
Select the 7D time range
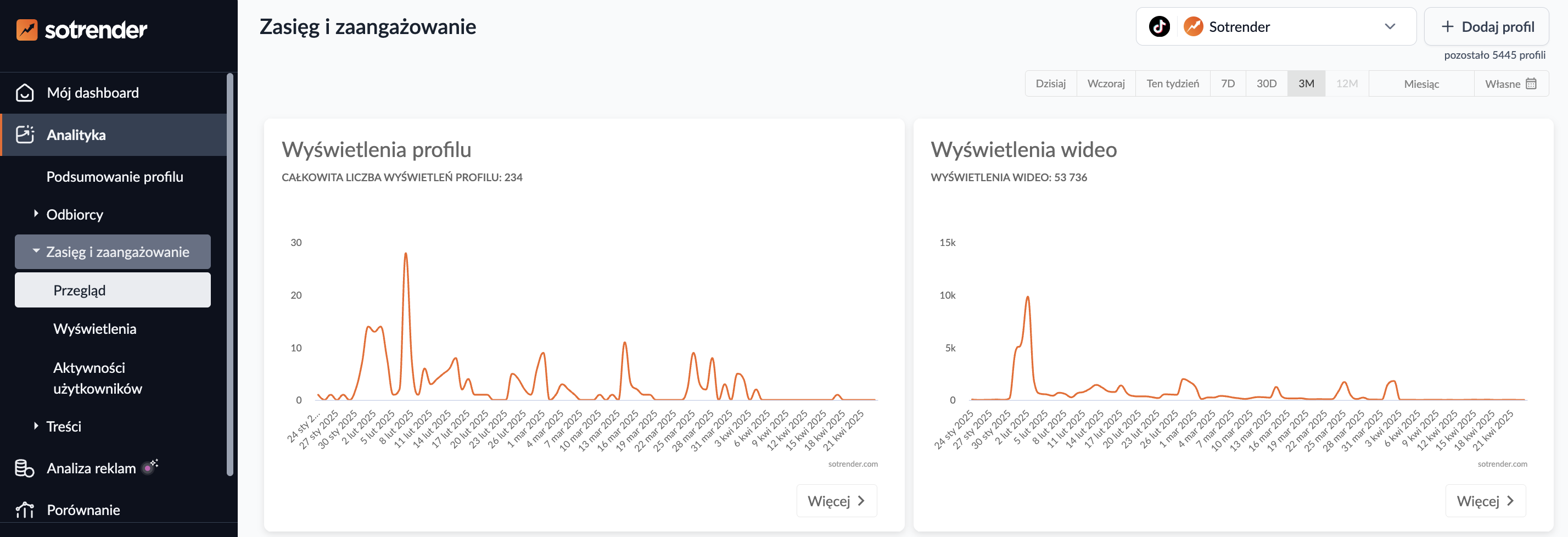(x=1227, y=83)
